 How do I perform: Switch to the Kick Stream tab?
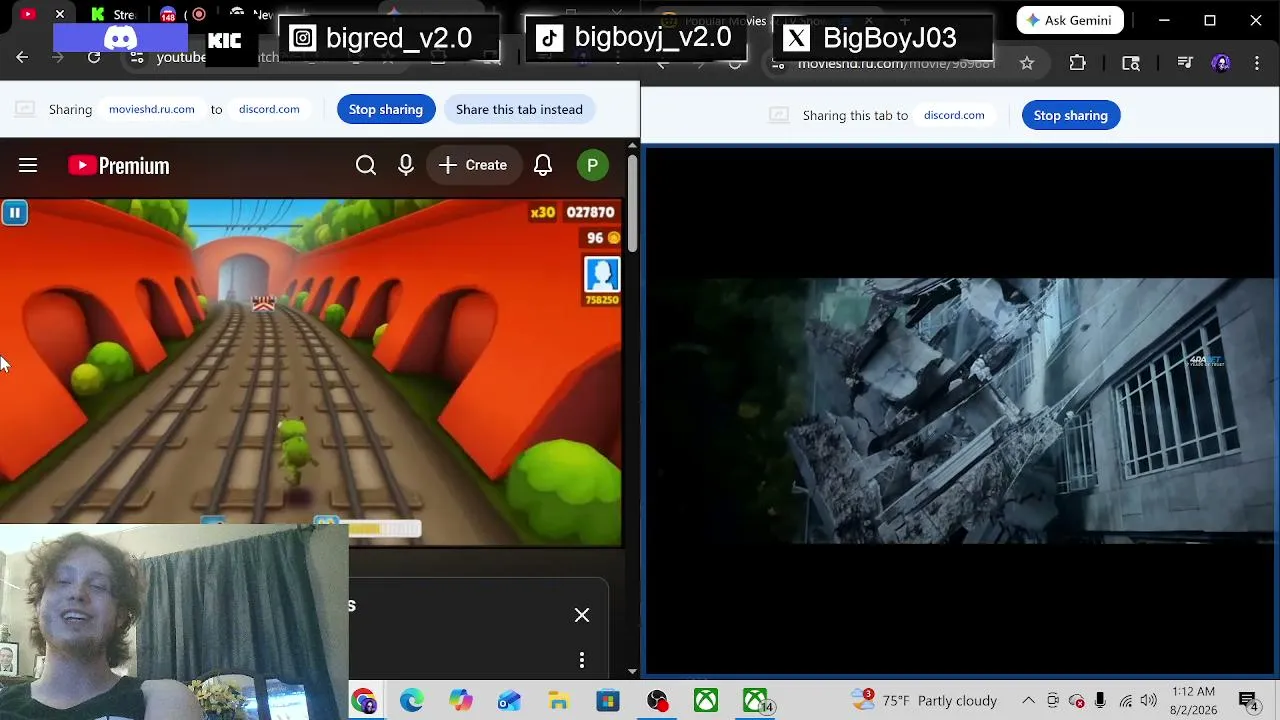point(113,14)
